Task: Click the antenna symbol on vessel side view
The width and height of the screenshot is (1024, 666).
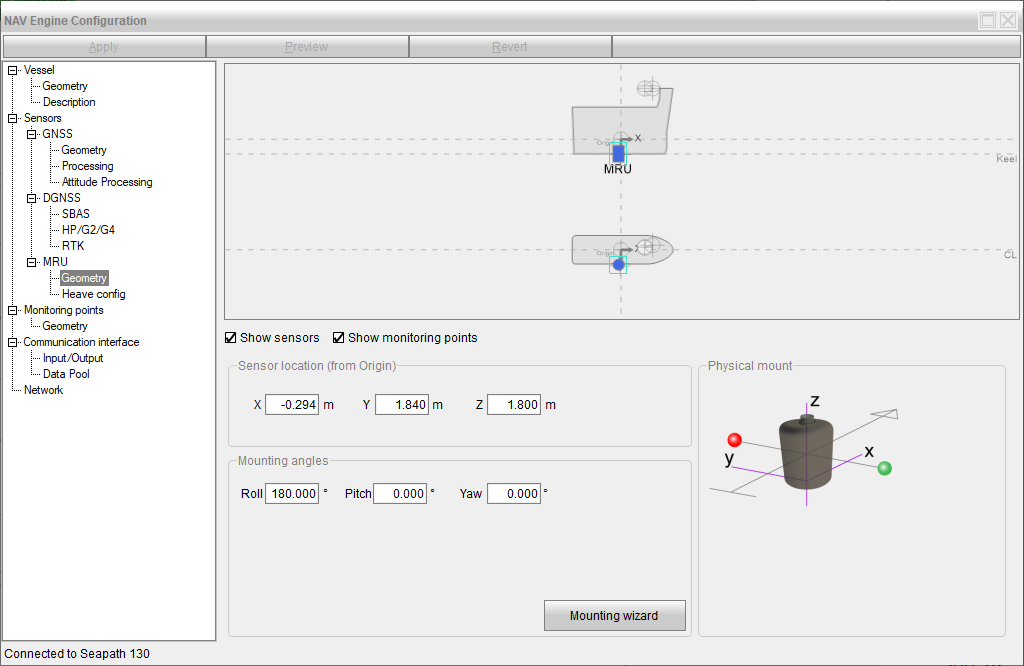Action: click(649, 89)
